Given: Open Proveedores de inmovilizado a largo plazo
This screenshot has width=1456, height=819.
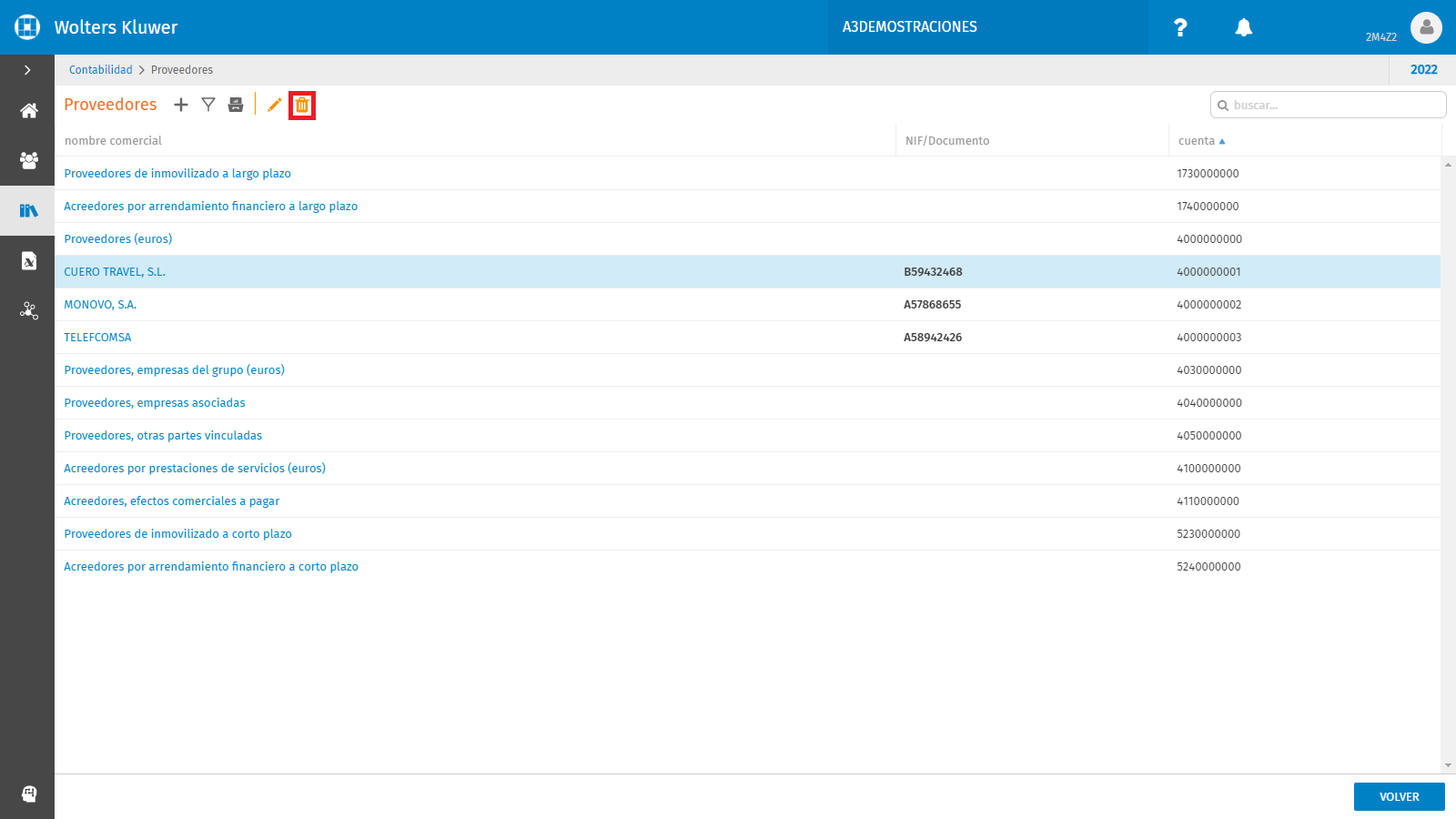Looking at the screenshot, I should click(177, 174).
